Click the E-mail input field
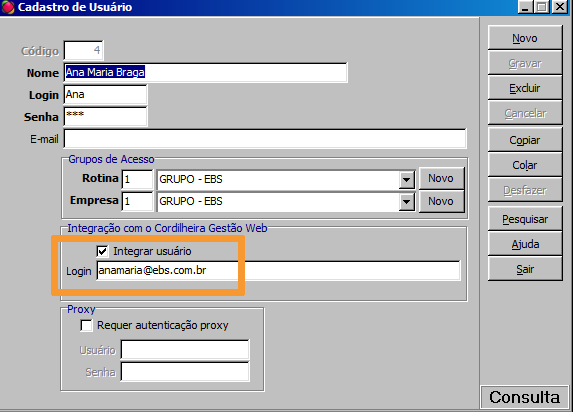This screenshot has height=412, width=573. pyautogui.click(x=265, y=139)
